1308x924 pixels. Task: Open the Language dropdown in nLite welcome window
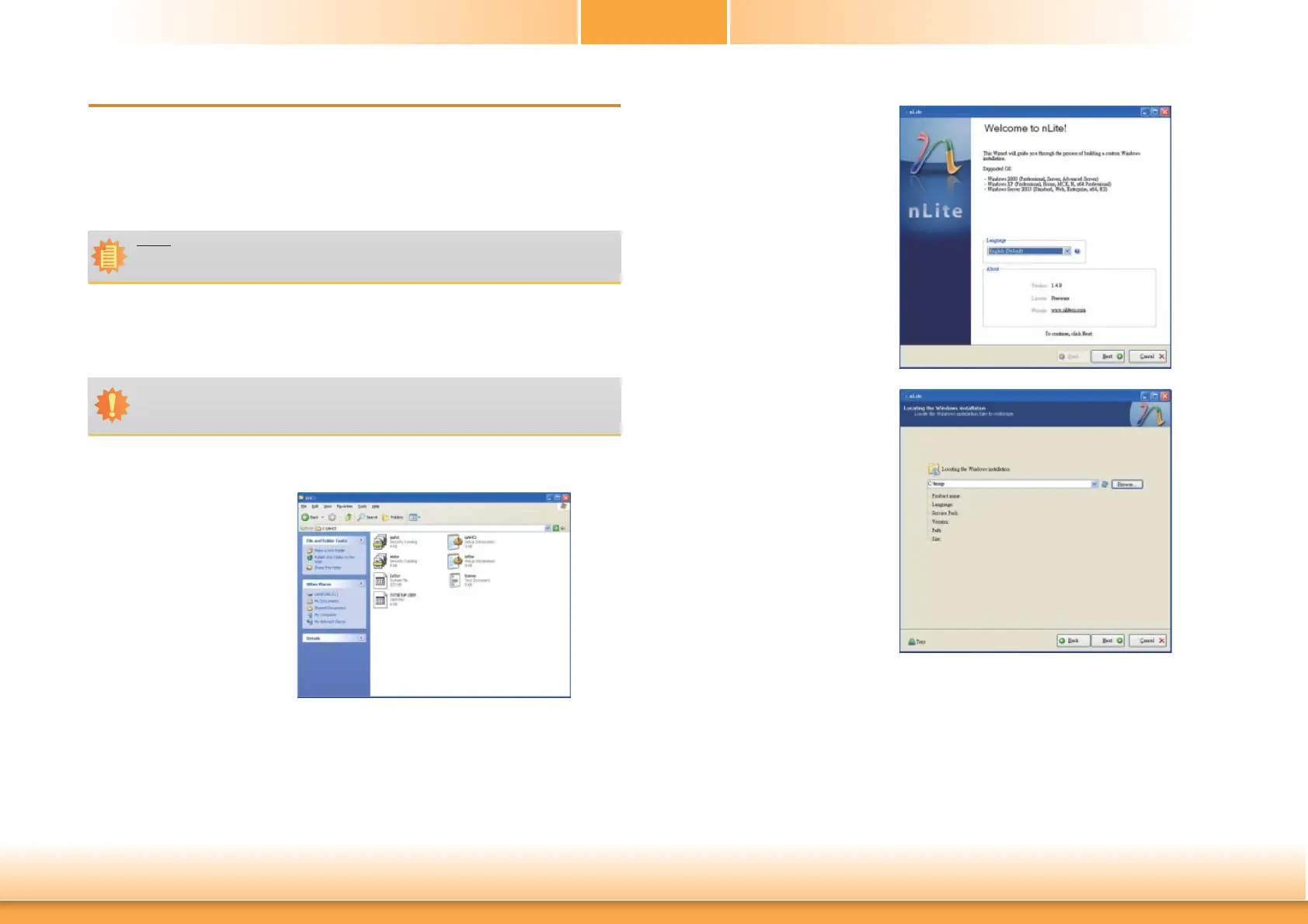point(1029,251)
